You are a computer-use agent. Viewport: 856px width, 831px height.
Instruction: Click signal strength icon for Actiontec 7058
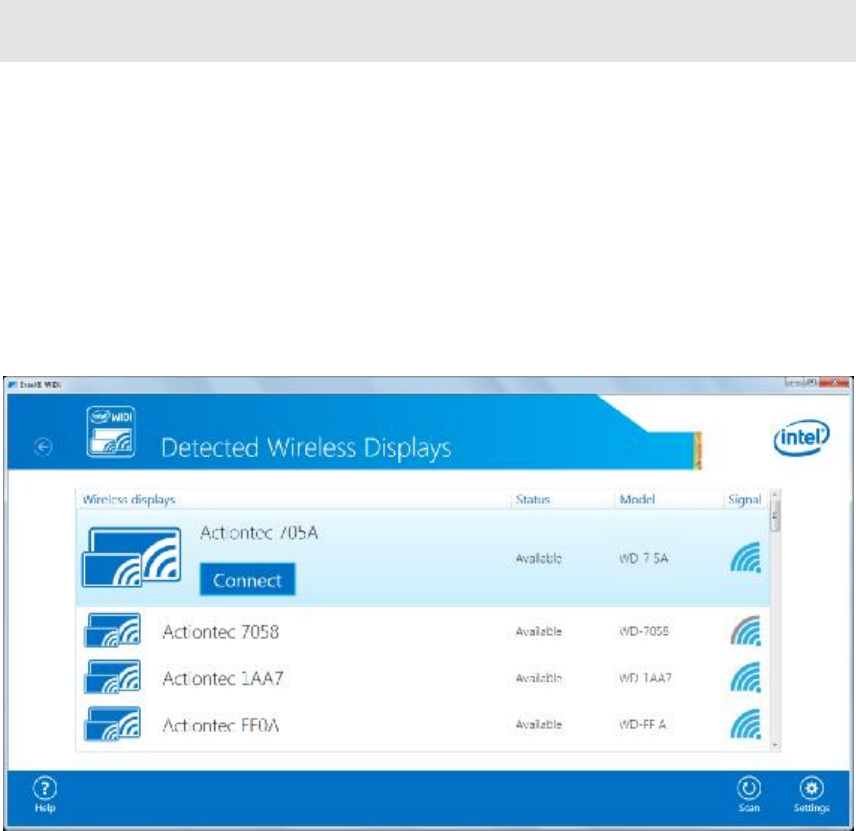746,631
